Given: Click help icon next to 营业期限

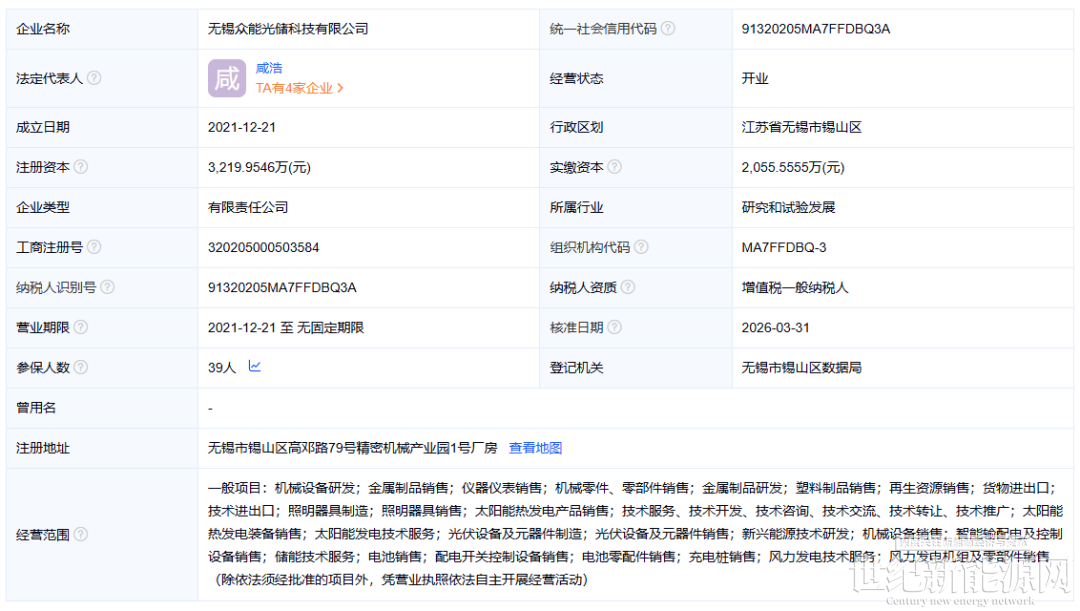Looking at the screenshot, I should click(x=80, y=327).
